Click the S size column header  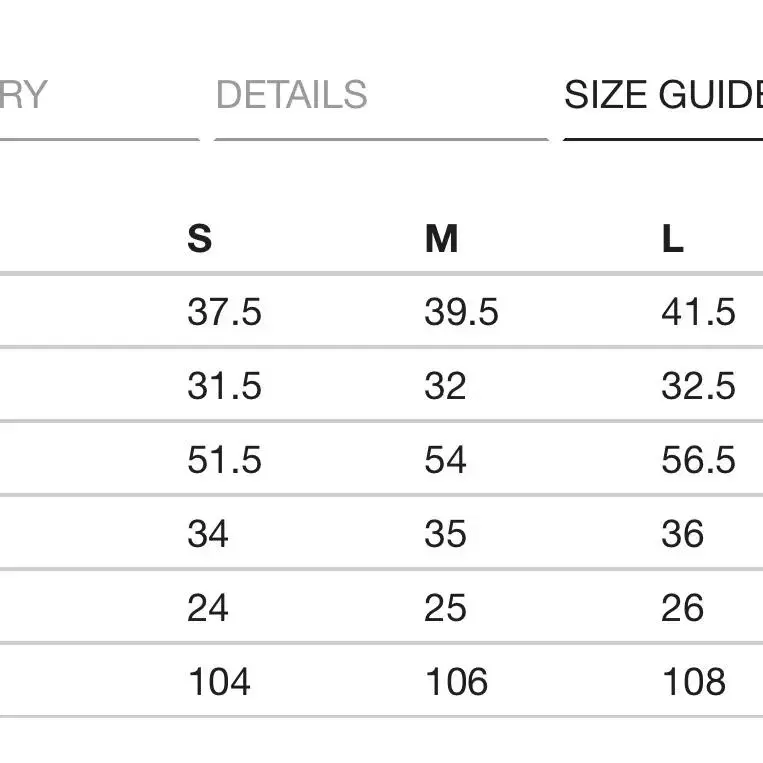coord(200,238)
